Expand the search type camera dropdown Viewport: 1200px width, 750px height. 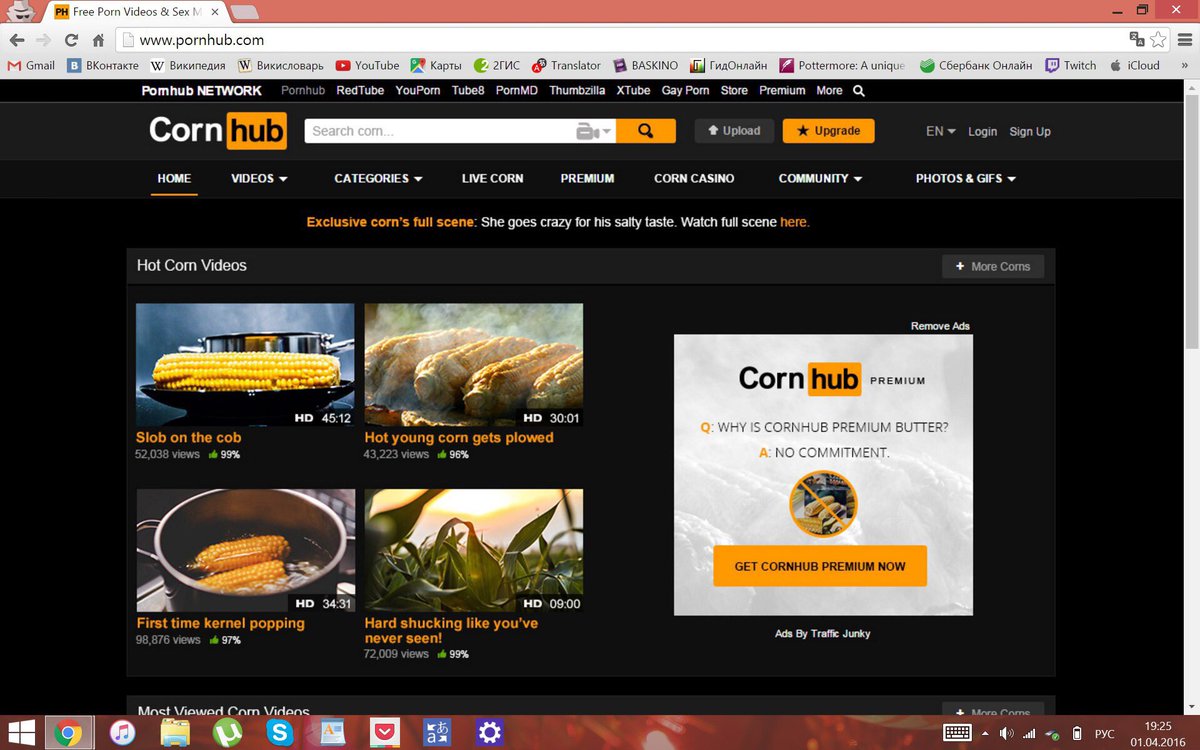tap(594, 131)
